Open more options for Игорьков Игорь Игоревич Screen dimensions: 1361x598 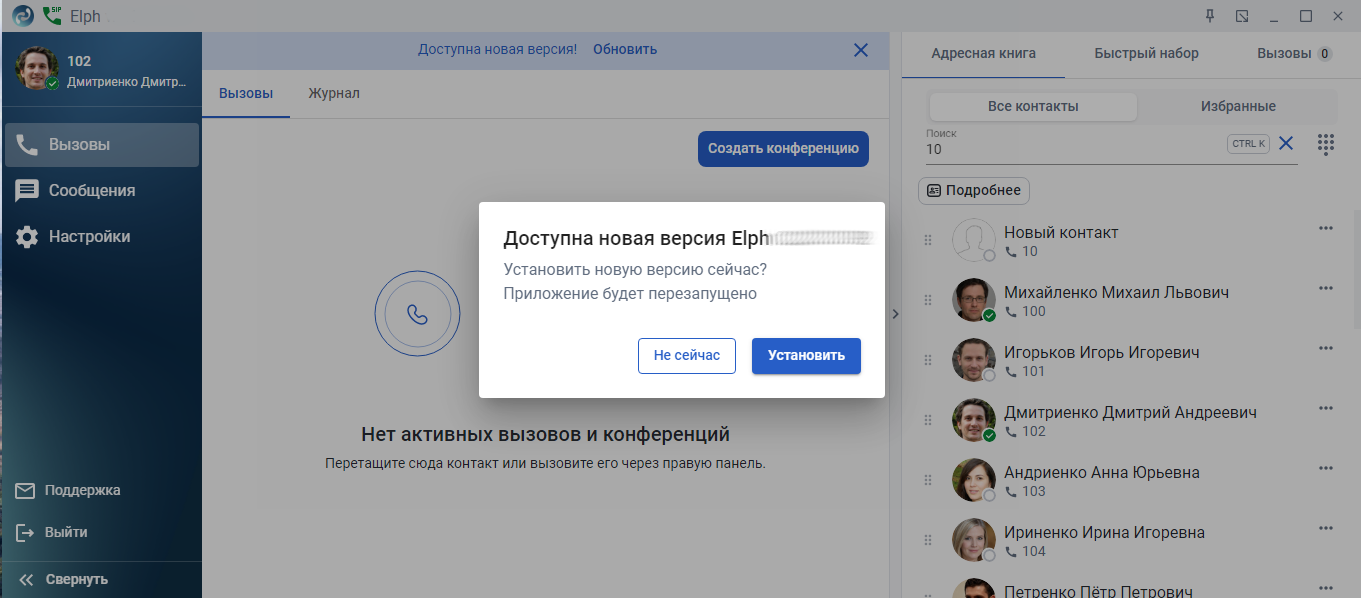point(1326,349)
